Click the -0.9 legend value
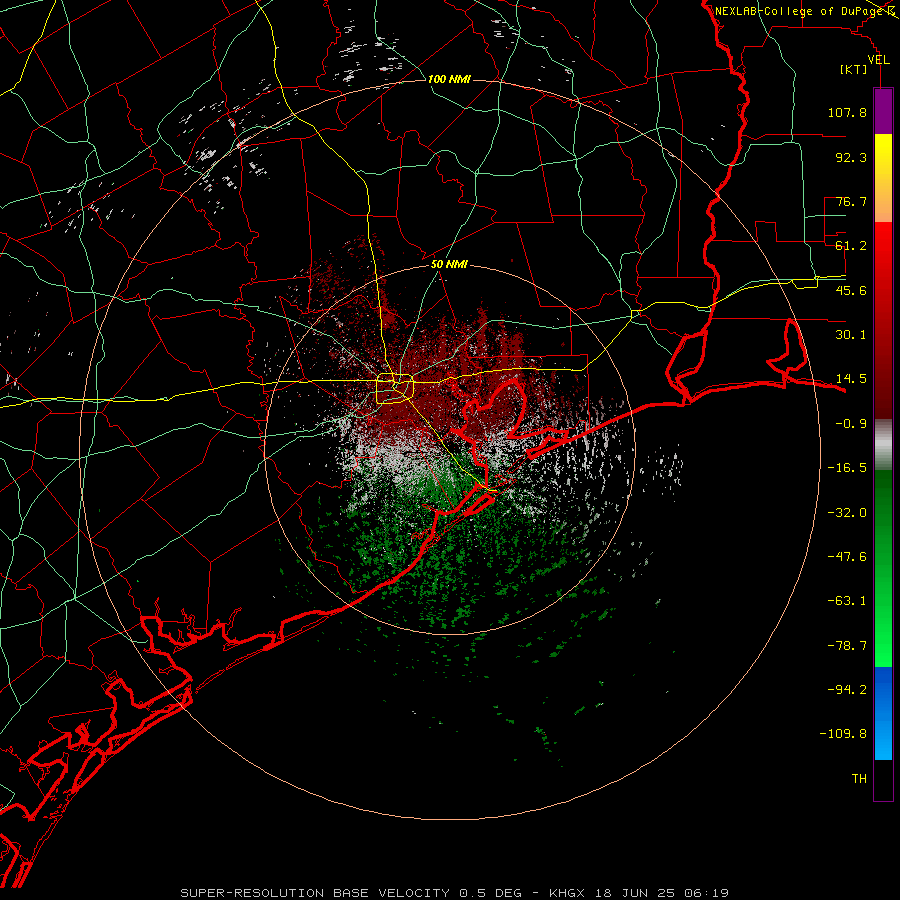Viewport: 900px width, 900px height. click(x=851, y=424)
